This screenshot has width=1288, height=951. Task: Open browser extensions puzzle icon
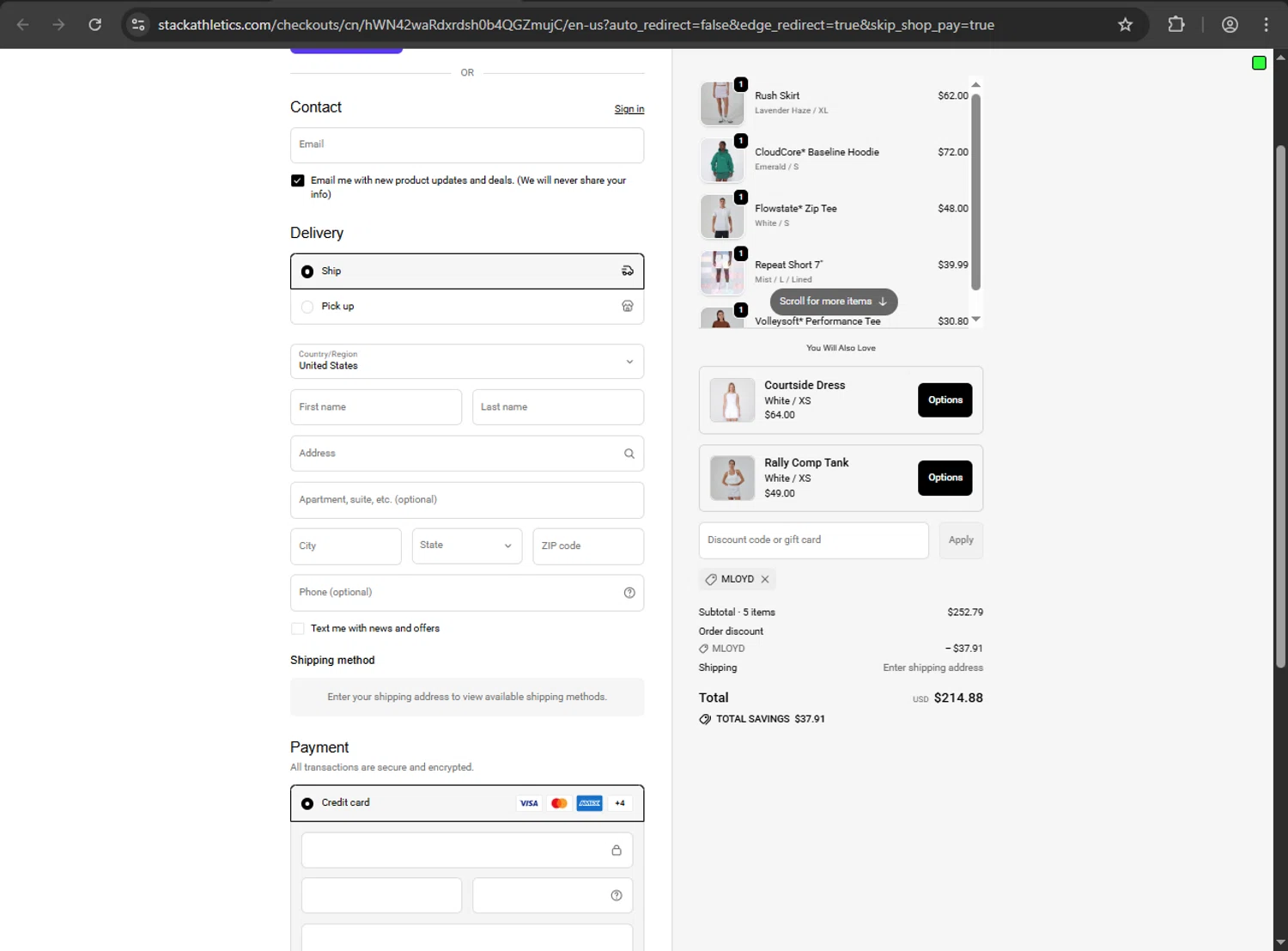pos(1176,25)
